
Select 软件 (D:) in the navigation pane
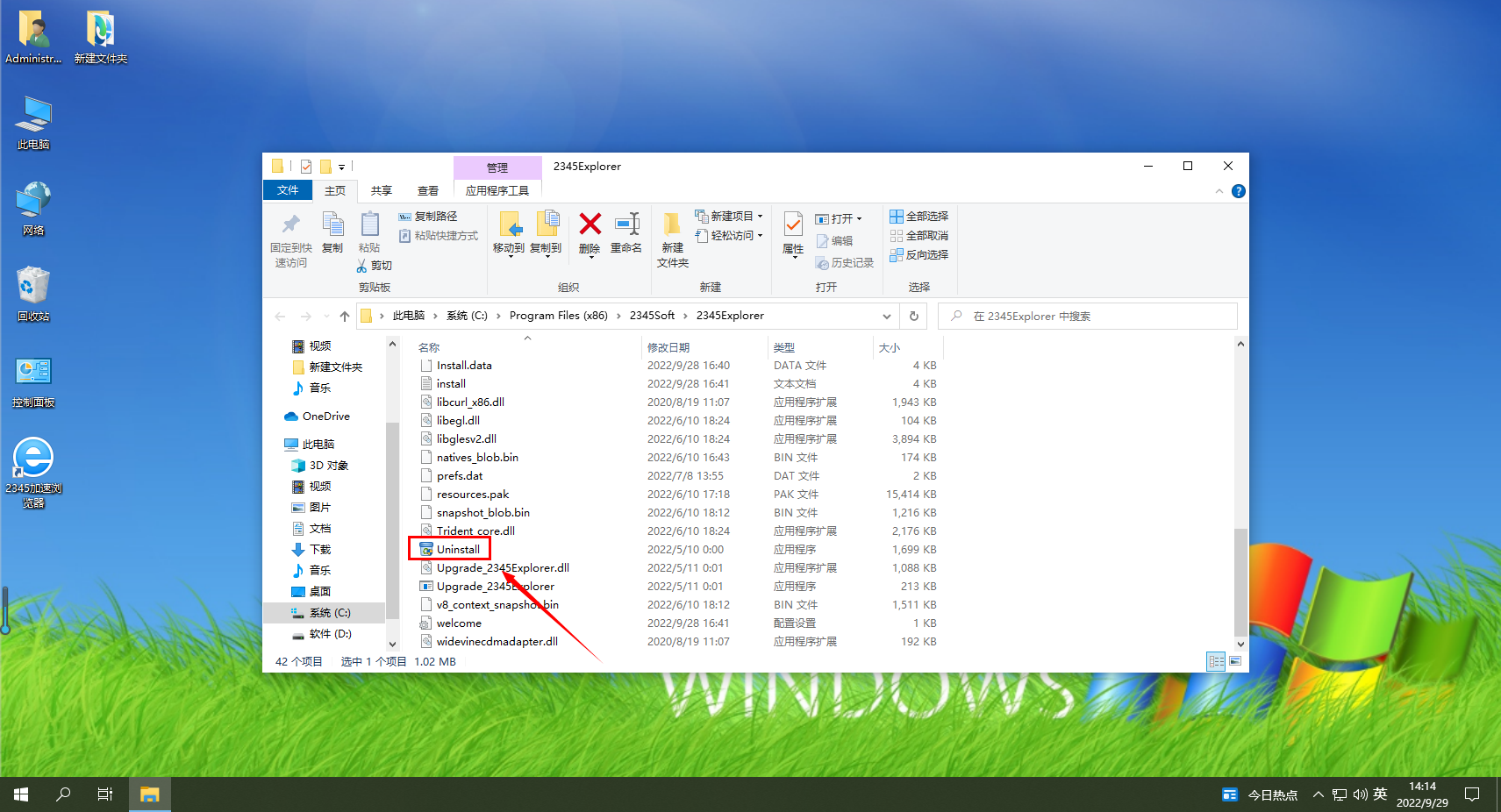pyautogui.click(x=330, y=634)
